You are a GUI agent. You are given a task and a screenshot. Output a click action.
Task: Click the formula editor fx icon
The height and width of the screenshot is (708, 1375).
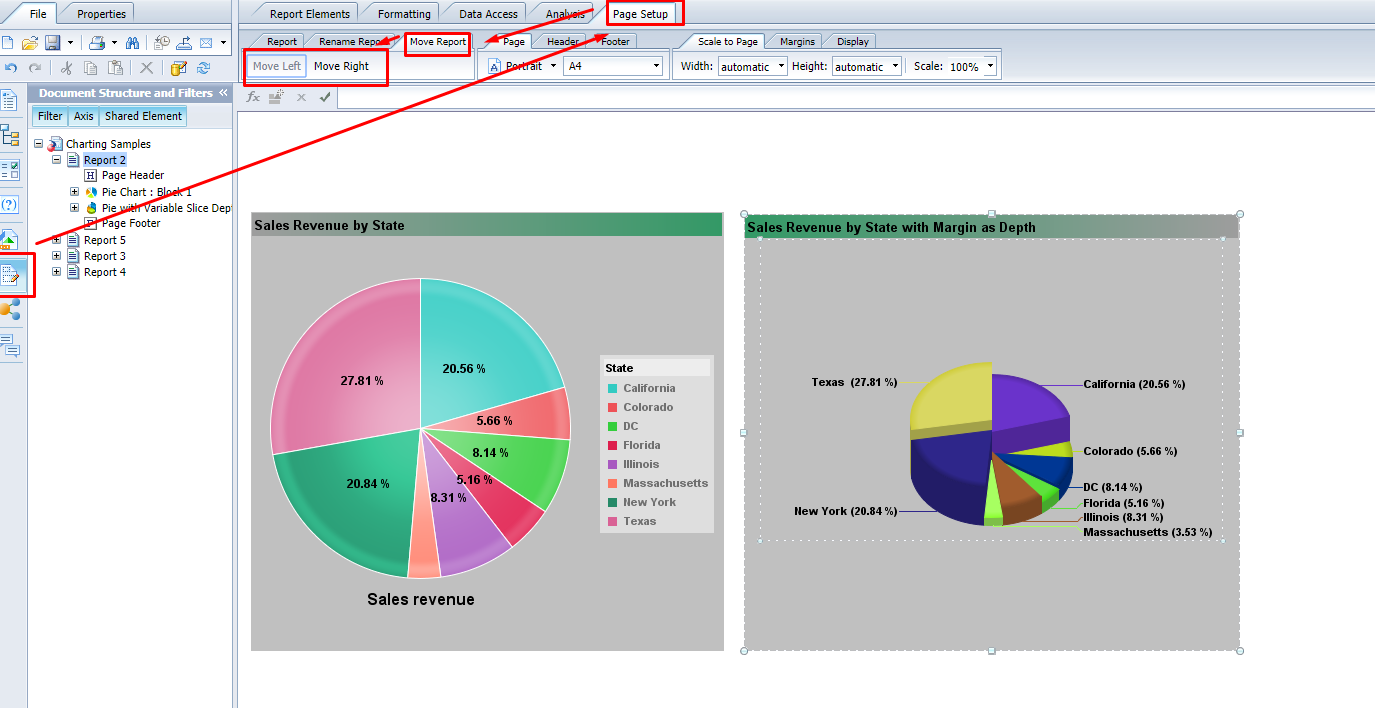point(253,97)
